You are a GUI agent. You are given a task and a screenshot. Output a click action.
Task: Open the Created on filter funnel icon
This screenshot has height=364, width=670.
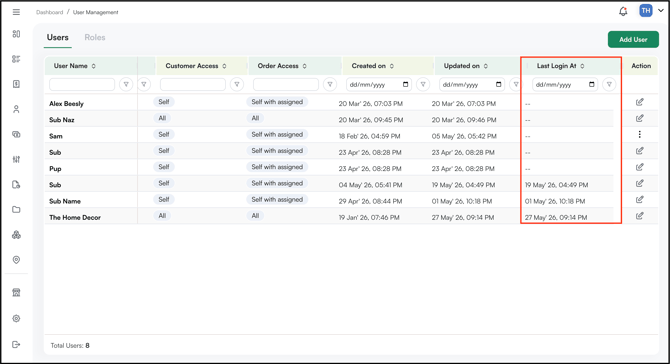coord(423,84)
